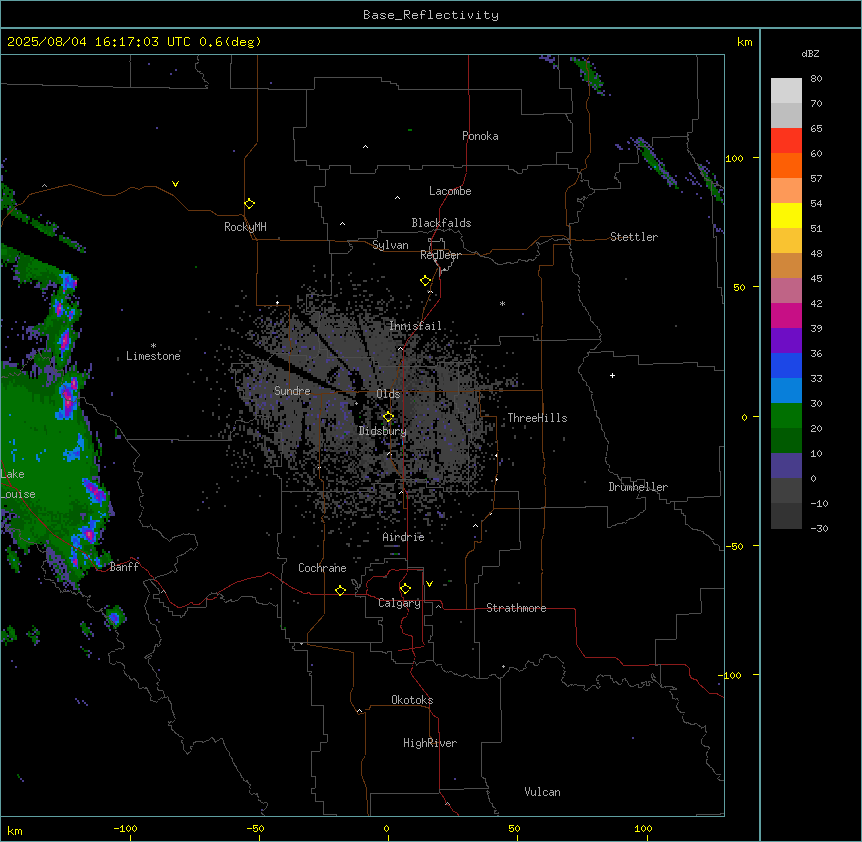
Task: Click the Okotoks city label
Action: pyautogui.click(x=412, y=700)
